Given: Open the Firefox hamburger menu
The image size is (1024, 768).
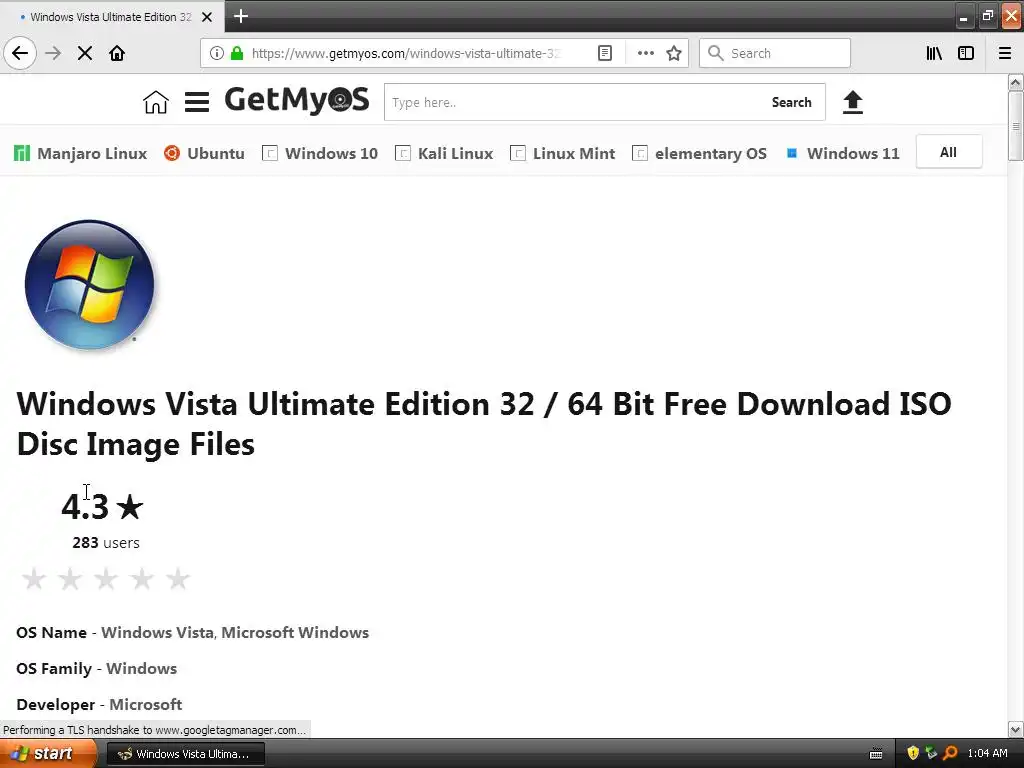Looking at the screenshot, I should pyautogui.click(x=1005, y=53).
